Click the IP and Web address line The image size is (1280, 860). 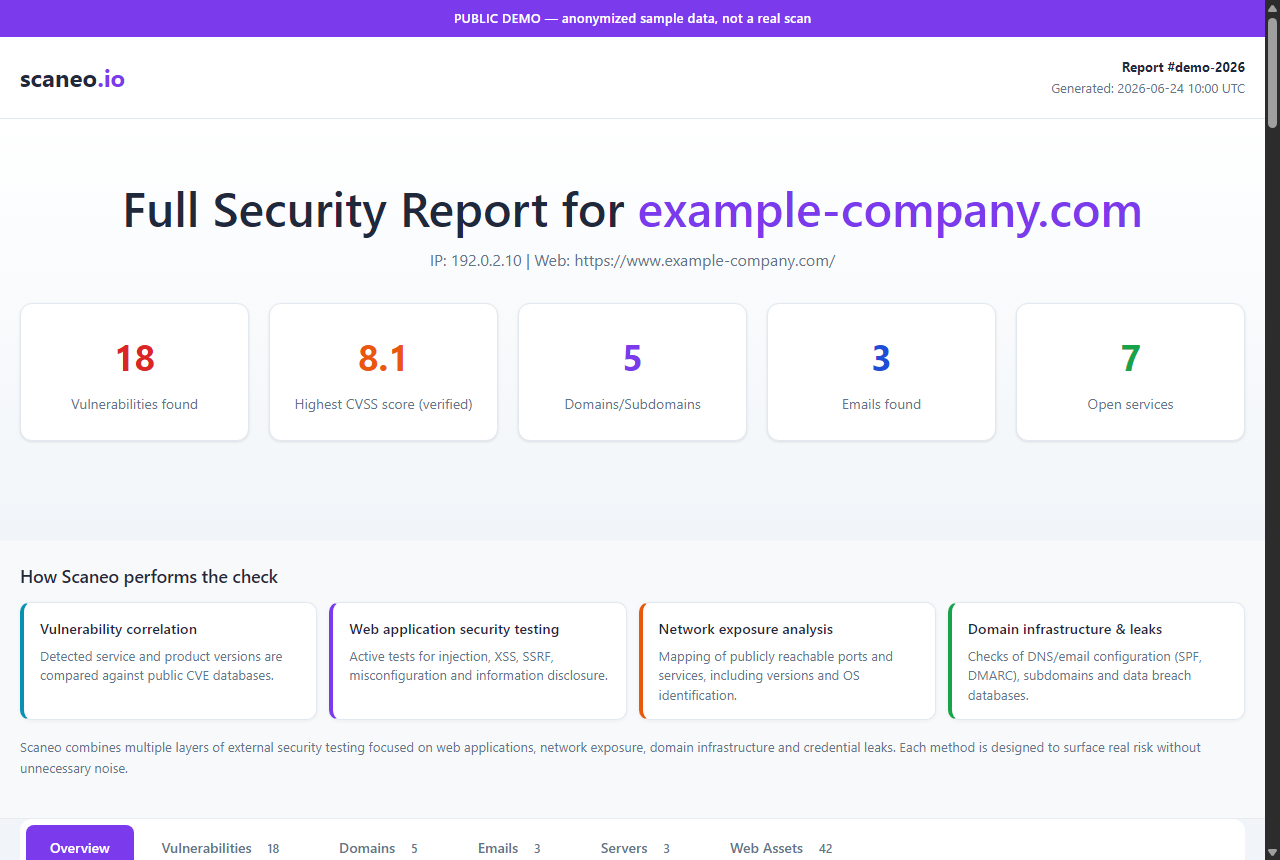[632, 261]
